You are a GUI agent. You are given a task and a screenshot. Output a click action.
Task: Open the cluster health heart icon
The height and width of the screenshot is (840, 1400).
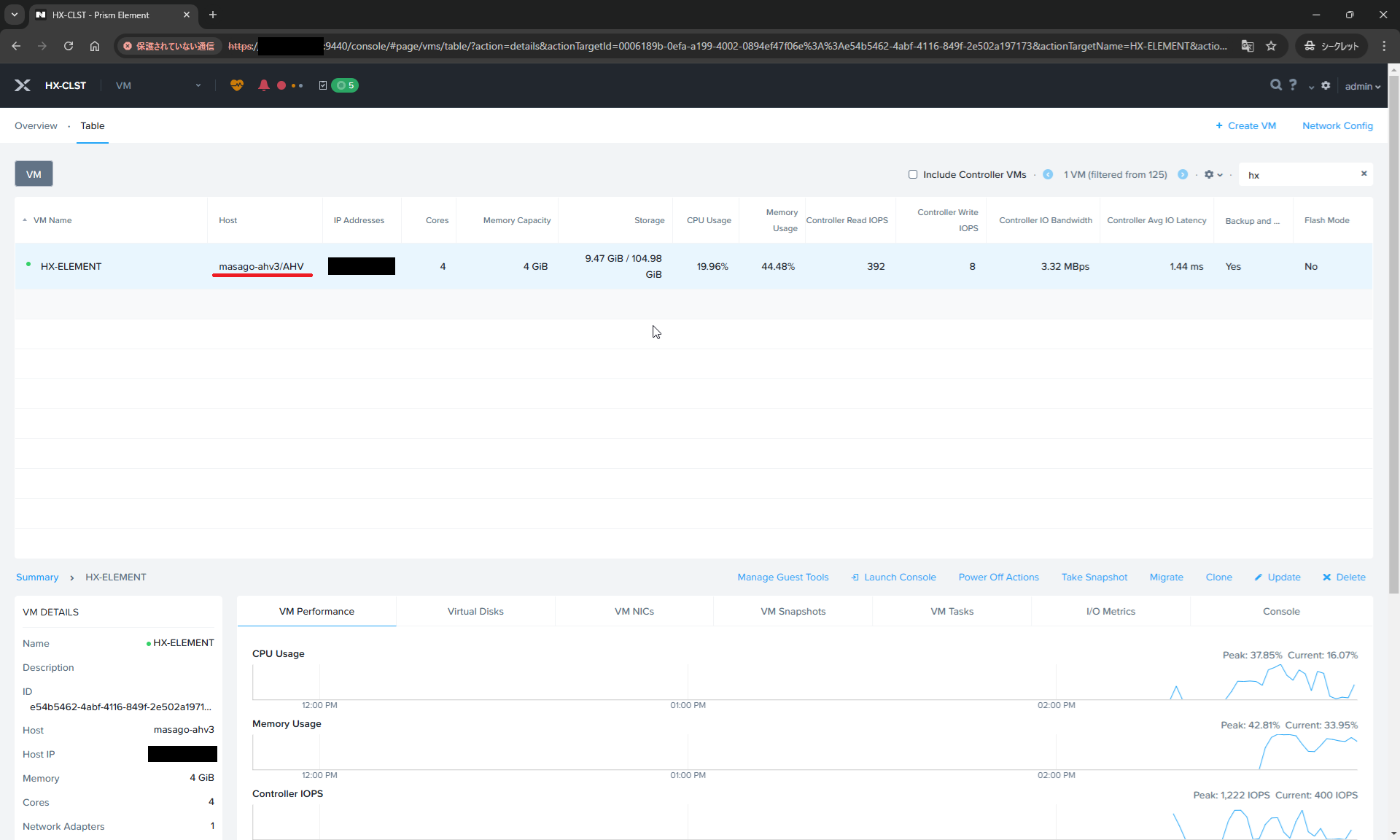pos(236,85)
